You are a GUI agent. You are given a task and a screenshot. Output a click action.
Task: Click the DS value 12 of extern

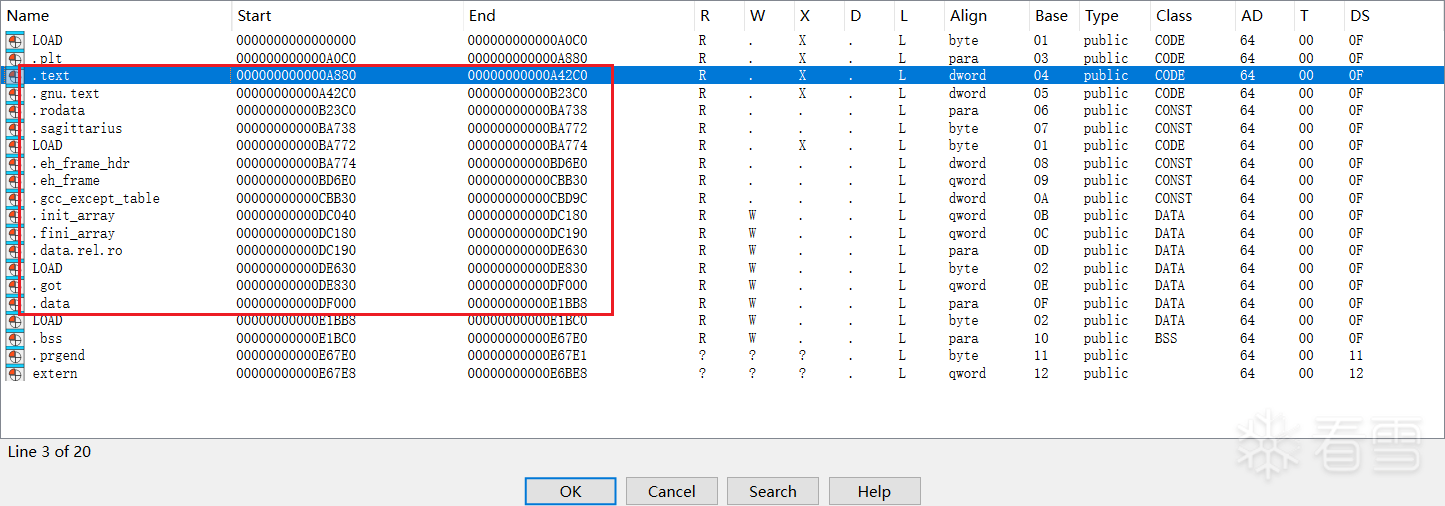pos(1356,373)
